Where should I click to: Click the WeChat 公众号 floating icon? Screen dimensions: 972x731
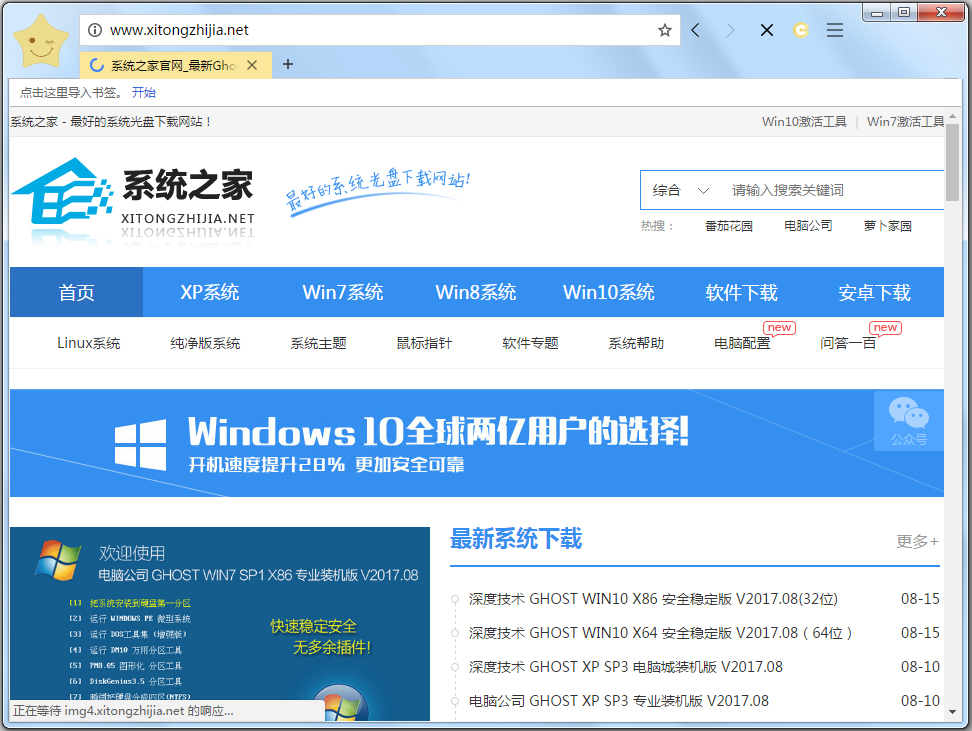(x=909, y=421)
